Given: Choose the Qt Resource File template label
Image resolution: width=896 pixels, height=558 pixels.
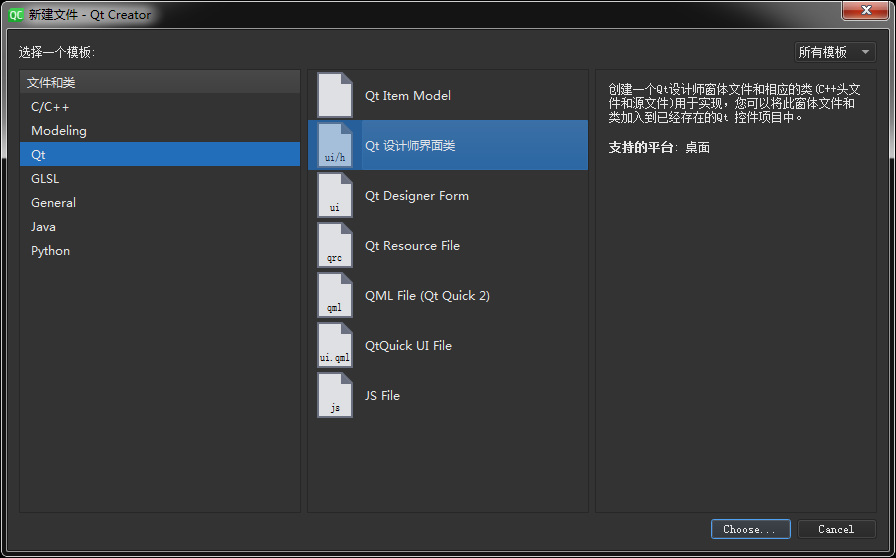Looking at the screenshot, I should pos(413,245).
